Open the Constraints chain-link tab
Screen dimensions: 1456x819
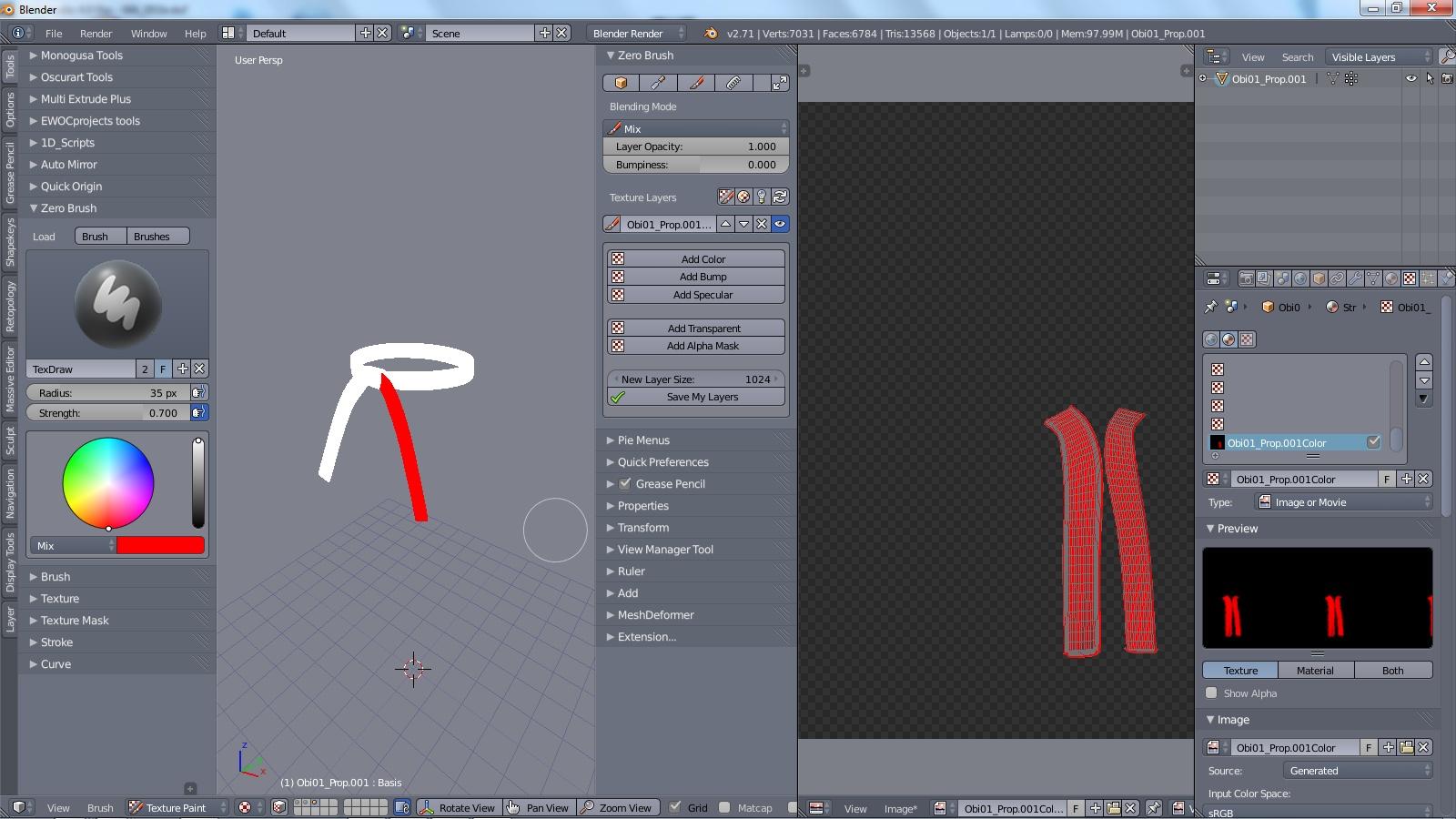point(1337,278)
